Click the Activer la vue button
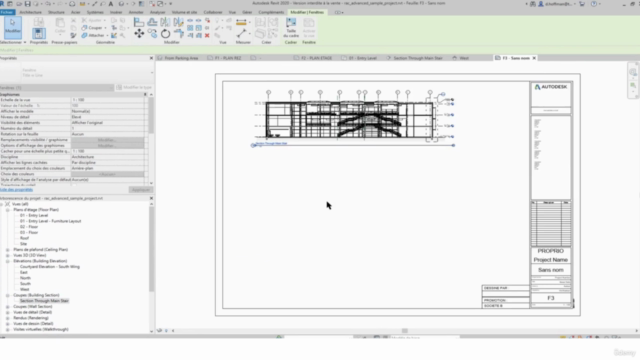 pyautogui.click(x=309, y=28)
